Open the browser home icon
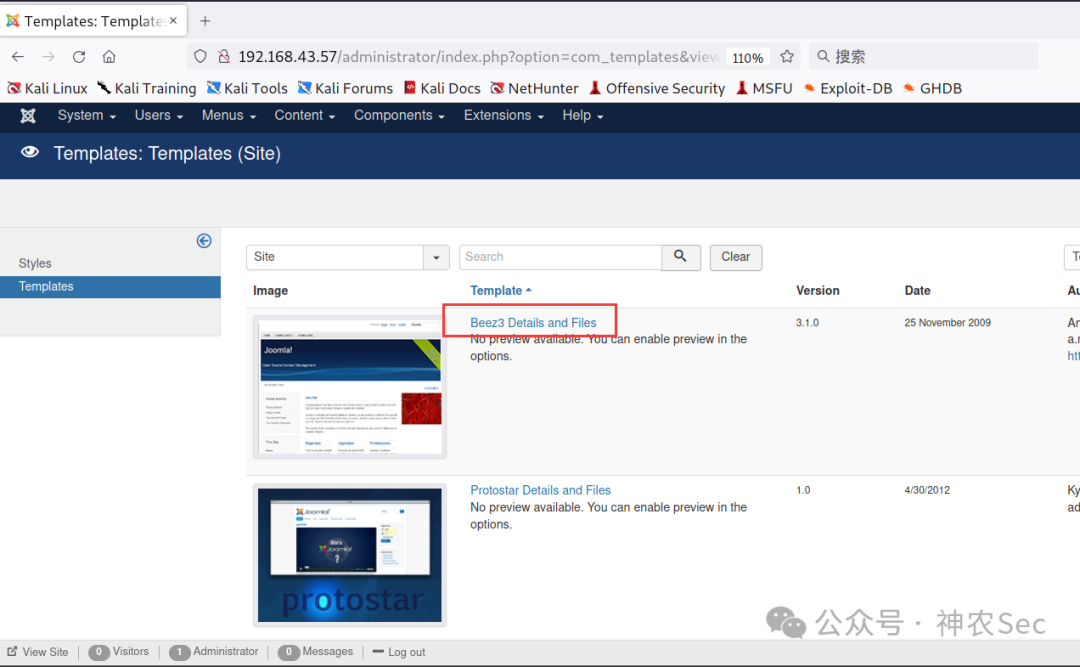1080x667 pixels. click(109, 57)
